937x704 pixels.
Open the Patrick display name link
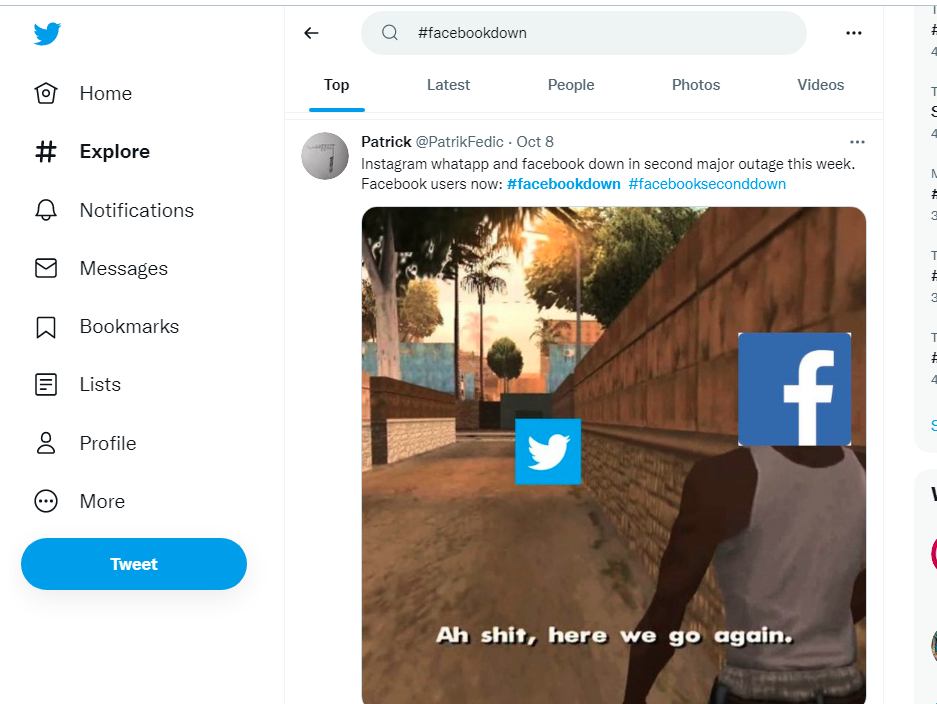tap(386, 142)
